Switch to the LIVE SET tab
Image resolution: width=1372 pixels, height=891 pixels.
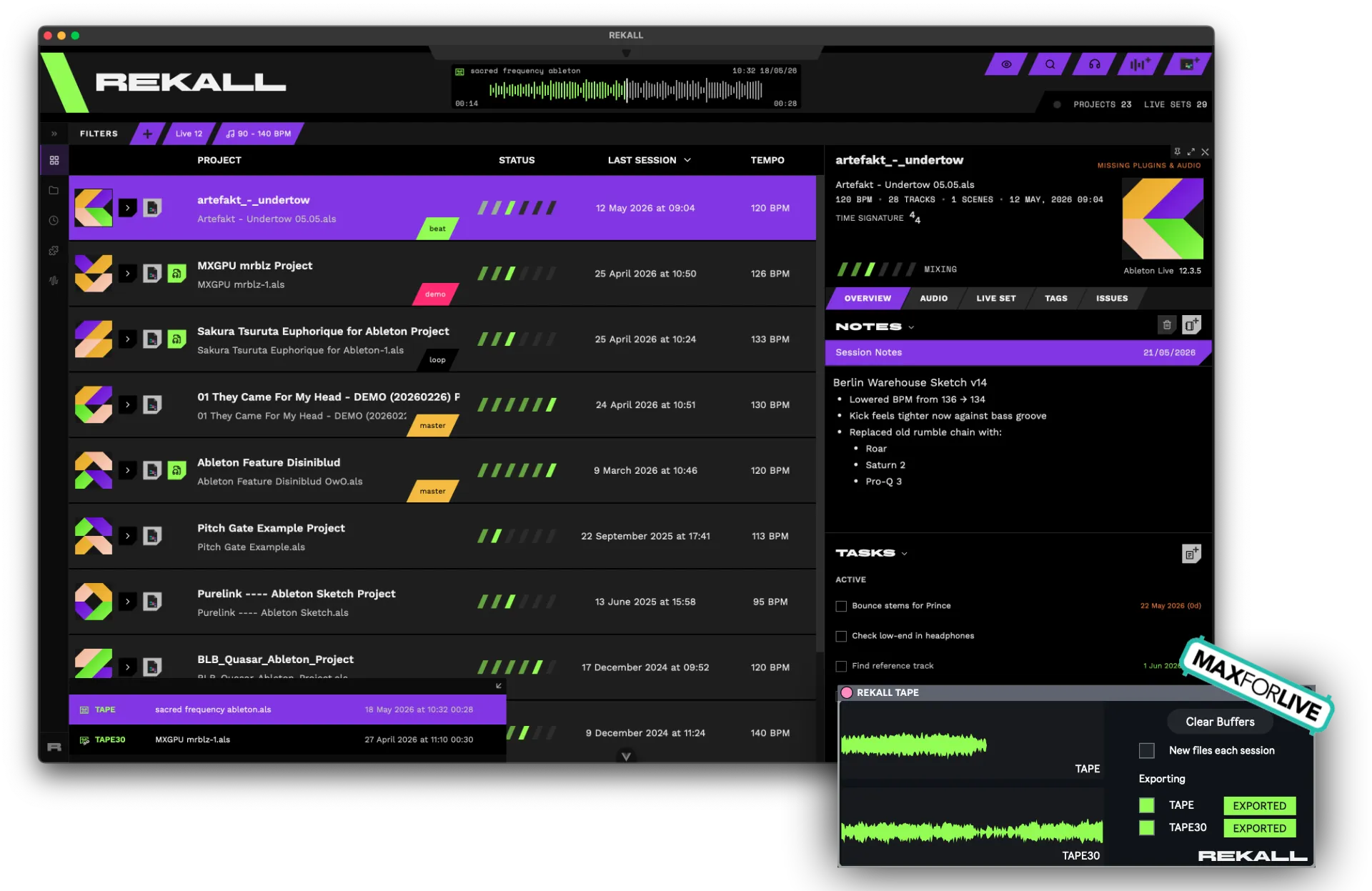pos(995,299)
